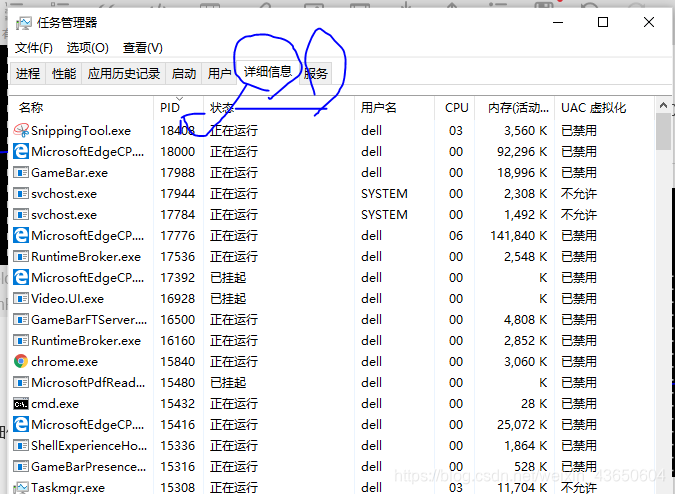
Task: Click the scrollbar up arrow
Action: coord(663,105)
